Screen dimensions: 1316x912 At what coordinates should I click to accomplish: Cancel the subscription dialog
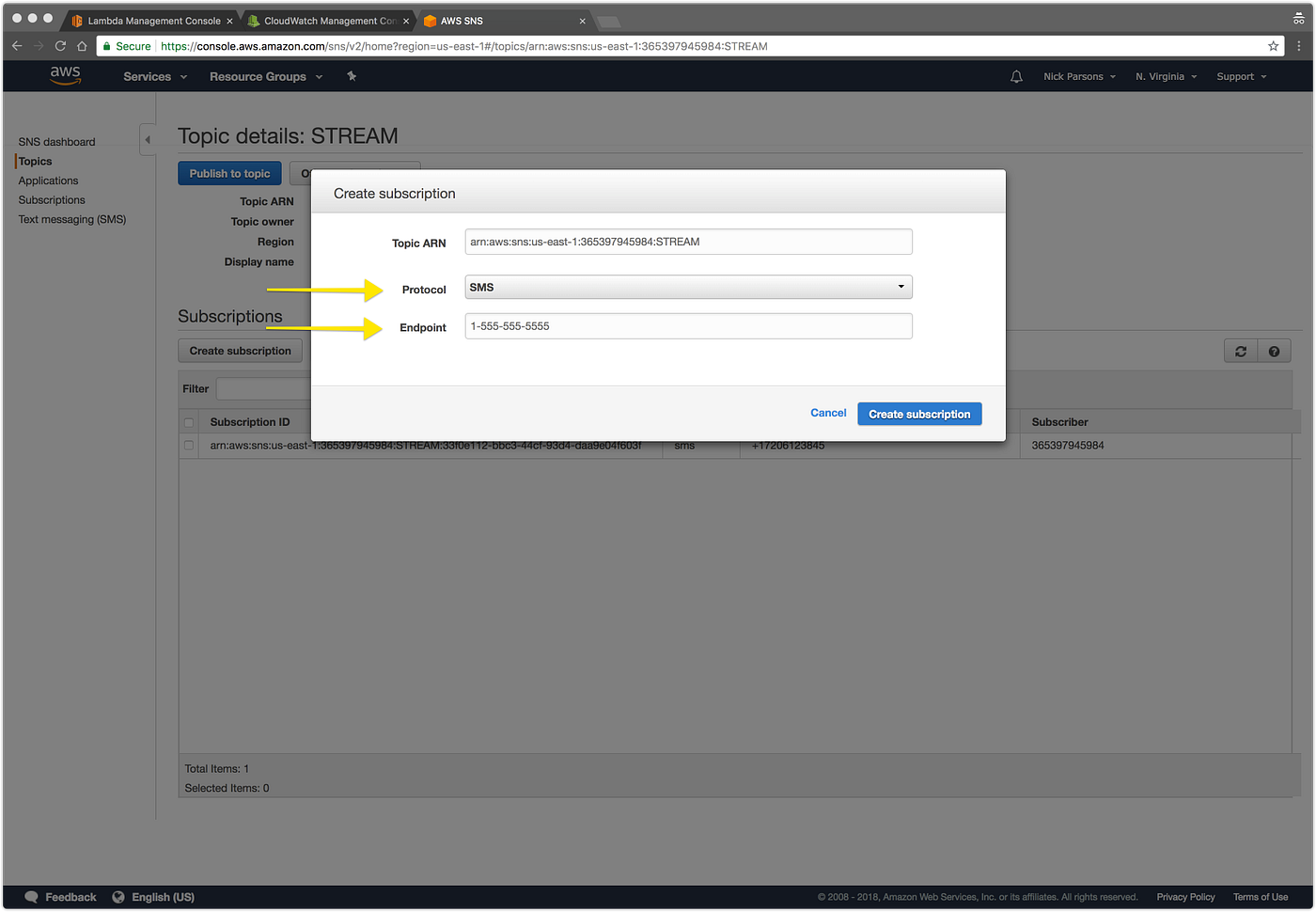827,413
